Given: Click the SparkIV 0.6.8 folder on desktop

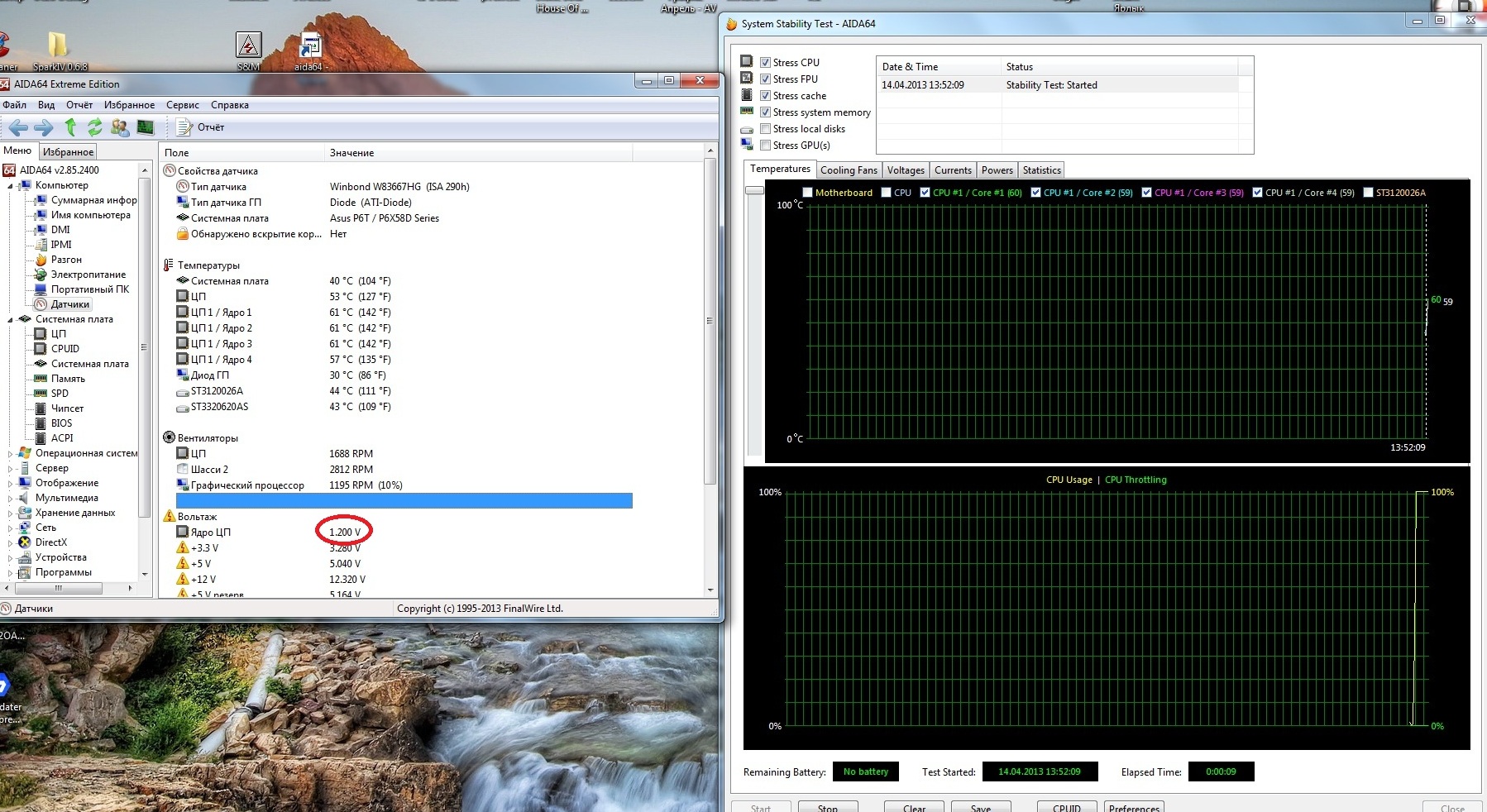Looking at the screenshot, I should (x=59, y=51).
